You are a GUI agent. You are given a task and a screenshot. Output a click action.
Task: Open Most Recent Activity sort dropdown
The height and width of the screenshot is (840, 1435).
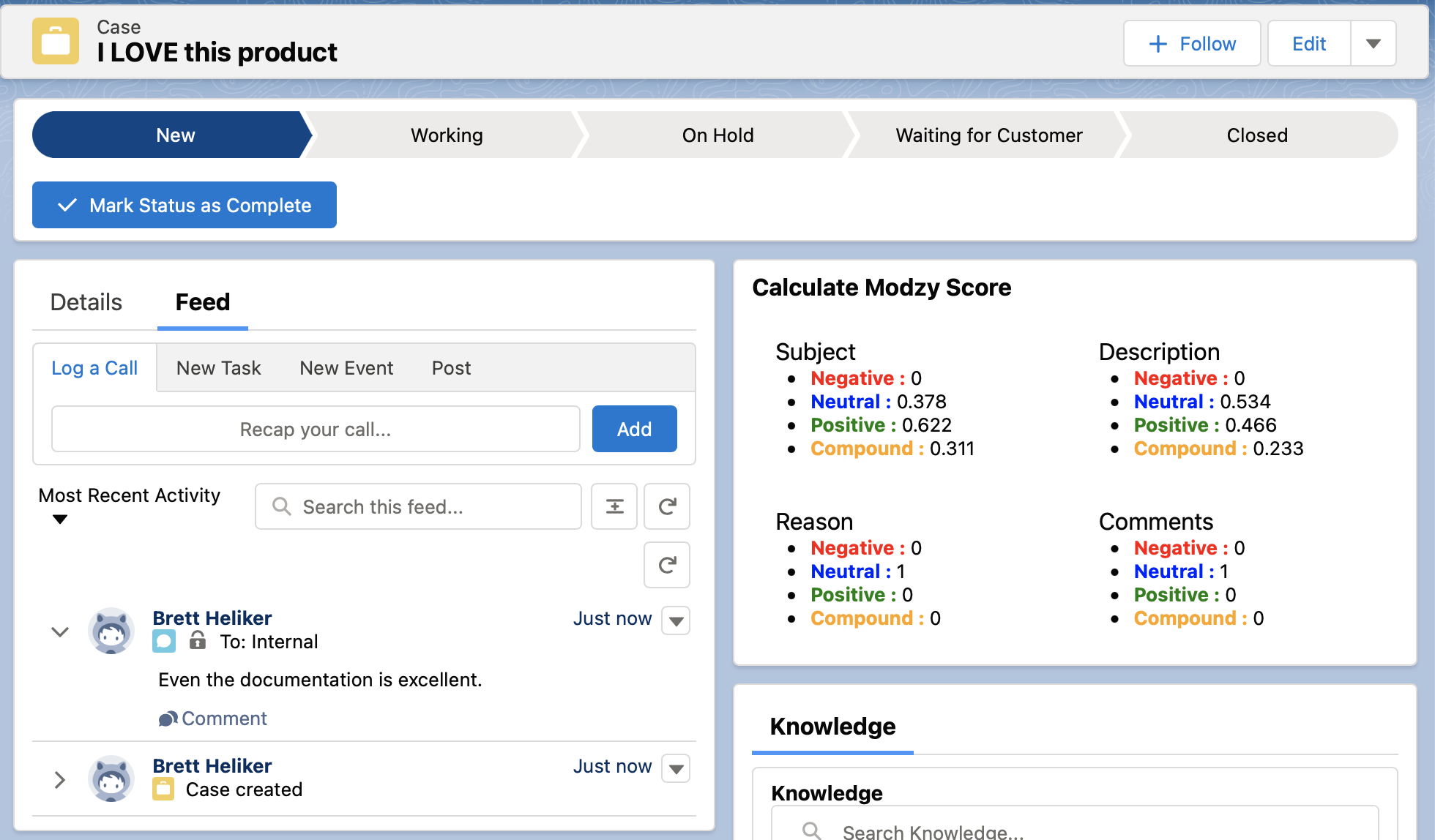[60, 520]
